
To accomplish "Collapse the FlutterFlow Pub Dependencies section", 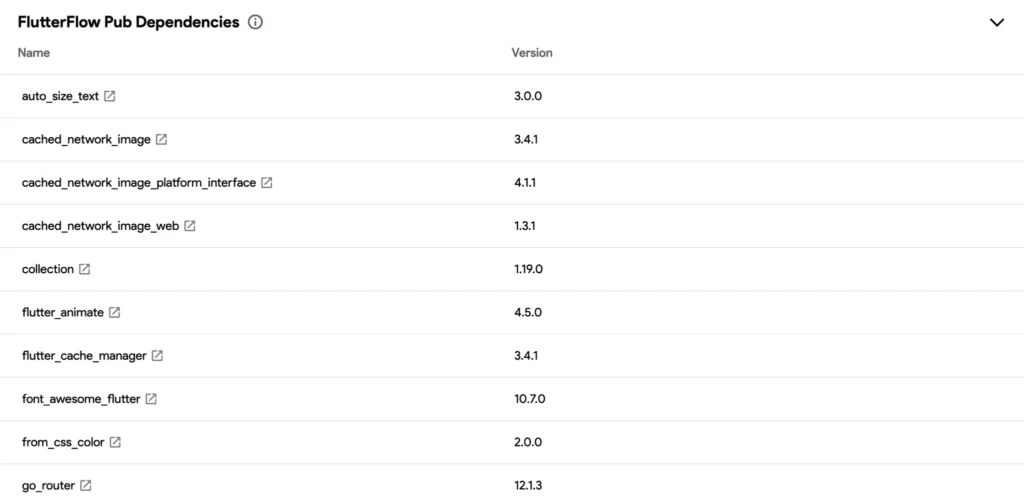I will [996, 22].
